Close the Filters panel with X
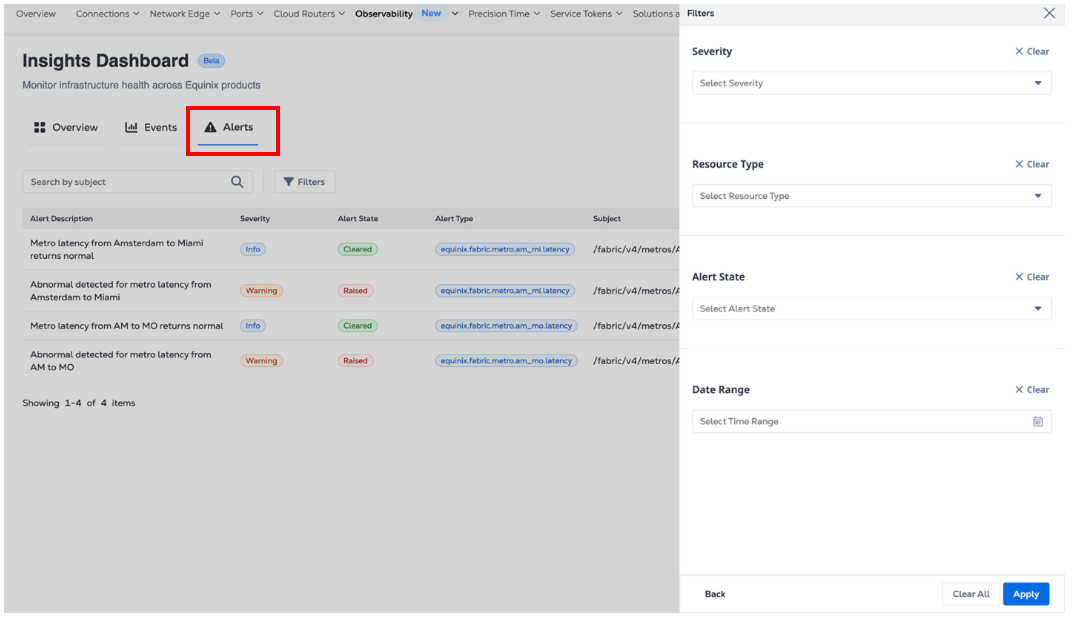1072x621 pixels. coord(1049,13)
